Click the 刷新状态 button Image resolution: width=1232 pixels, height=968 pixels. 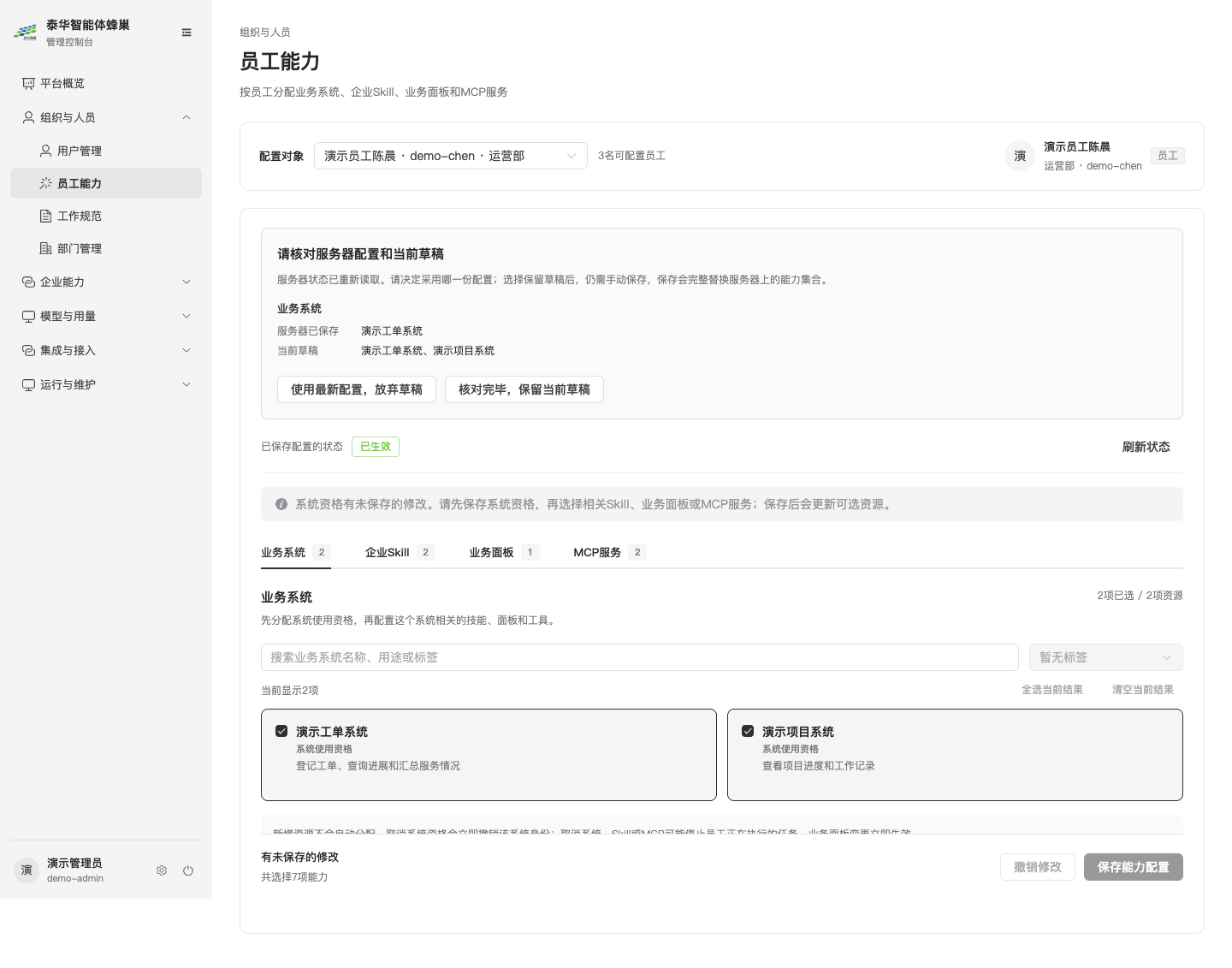point(1146,447)
